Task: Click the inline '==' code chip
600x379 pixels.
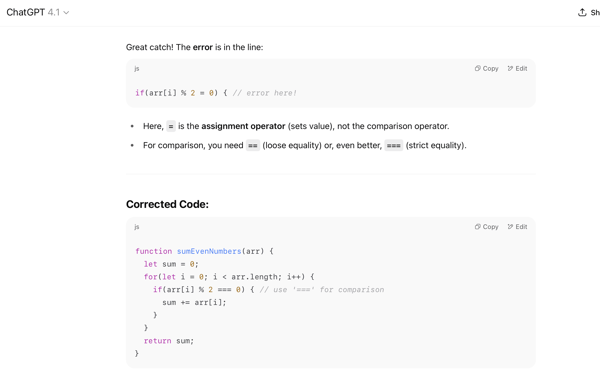Action: [253, 145]
